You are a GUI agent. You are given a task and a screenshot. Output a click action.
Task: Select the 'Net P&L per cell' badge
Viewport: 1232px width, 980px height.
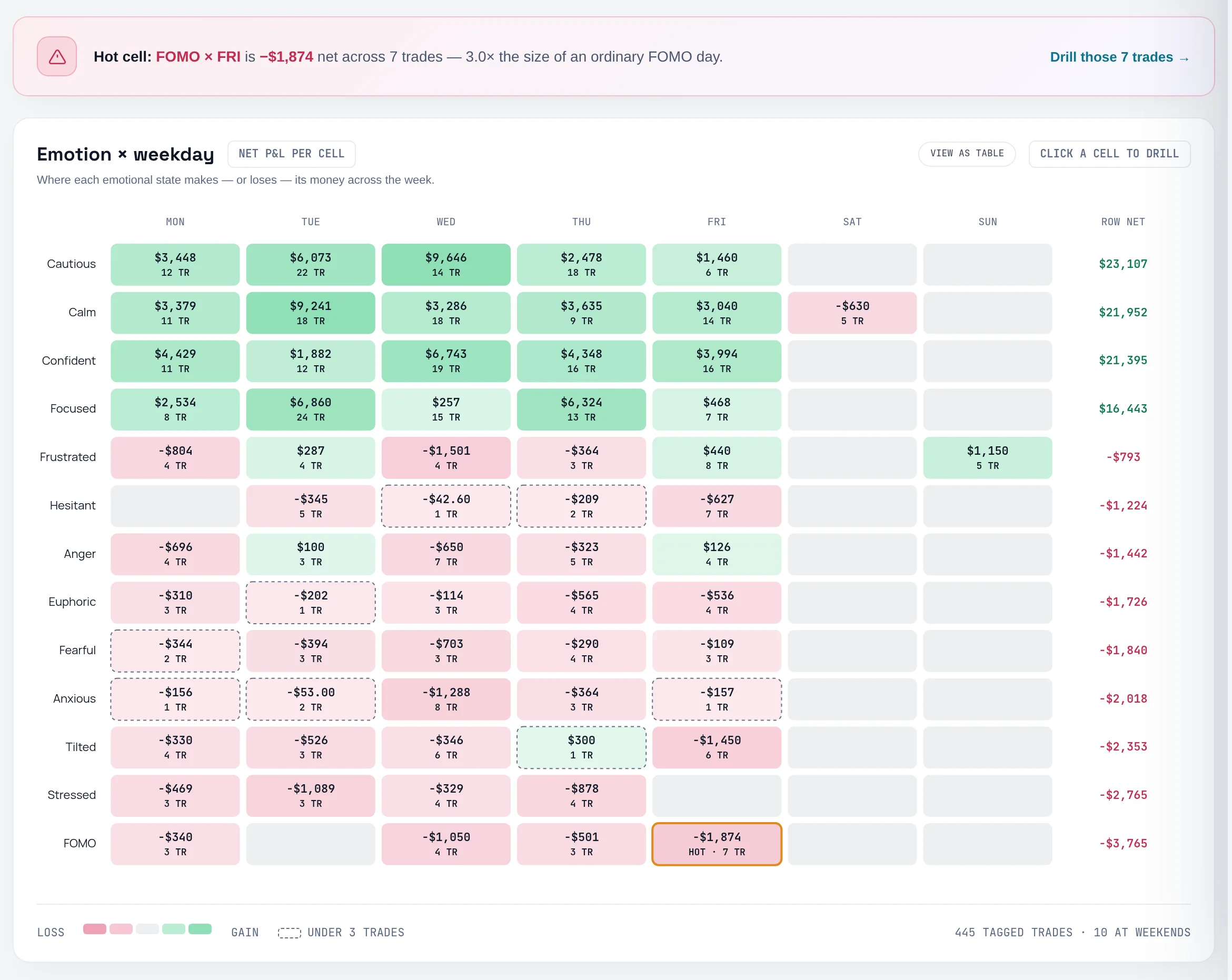pyautogui.click(x=292, y=154)
